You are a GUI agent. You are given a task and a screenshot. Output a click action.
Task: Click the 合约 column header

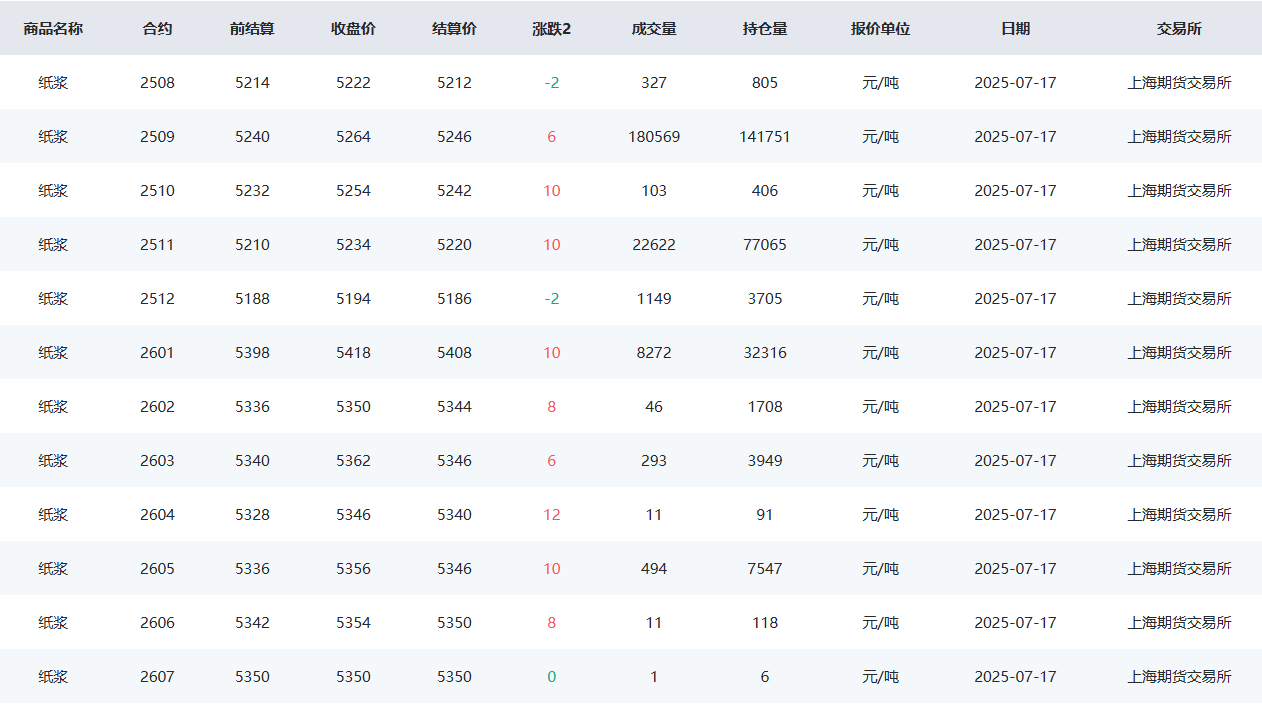[157, 29]
